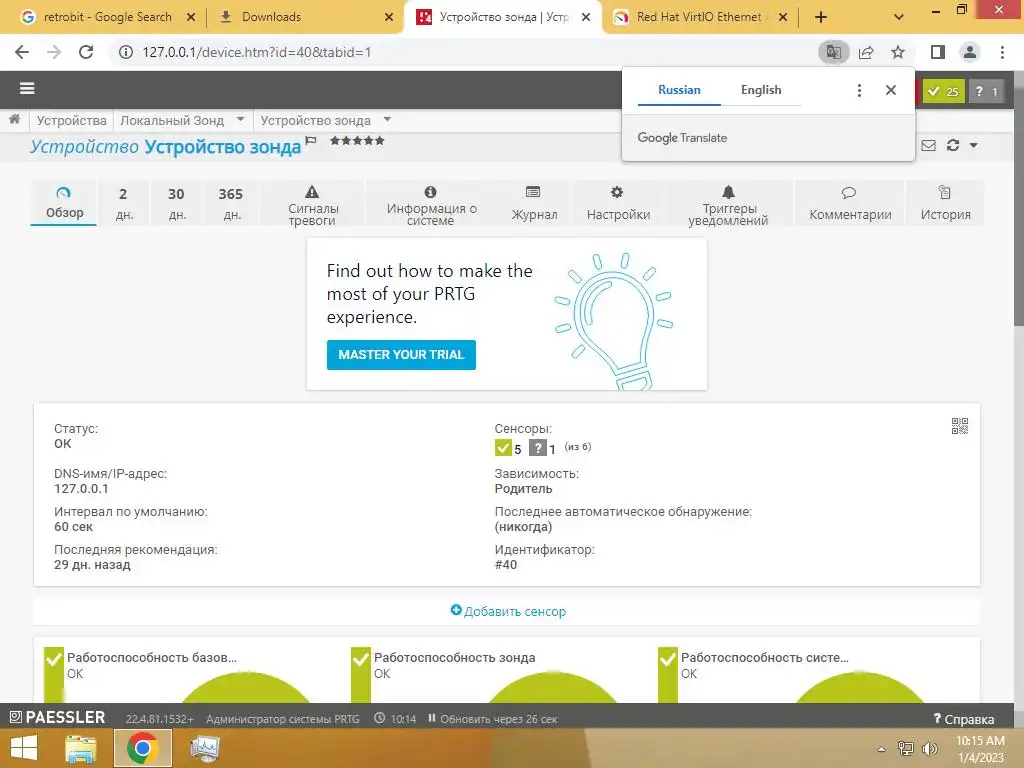Click MASTER YOUR TRIAL button
Viewport: 1024px width, 768px height.
(x=401, y=355)
